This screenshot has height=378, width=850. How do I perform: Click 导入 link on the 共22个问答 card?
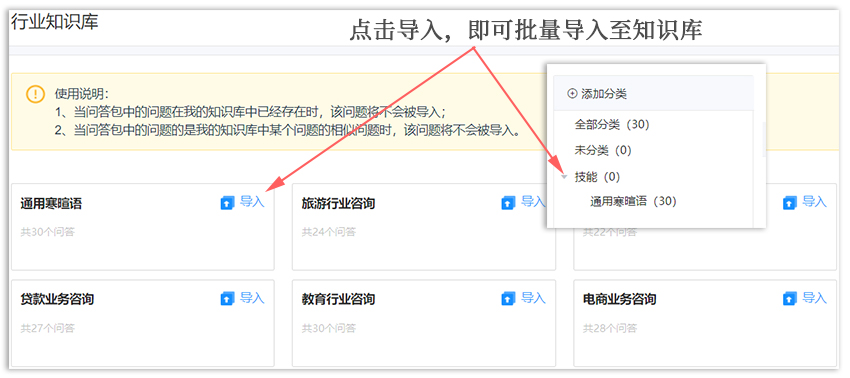[x=814, y=202]
